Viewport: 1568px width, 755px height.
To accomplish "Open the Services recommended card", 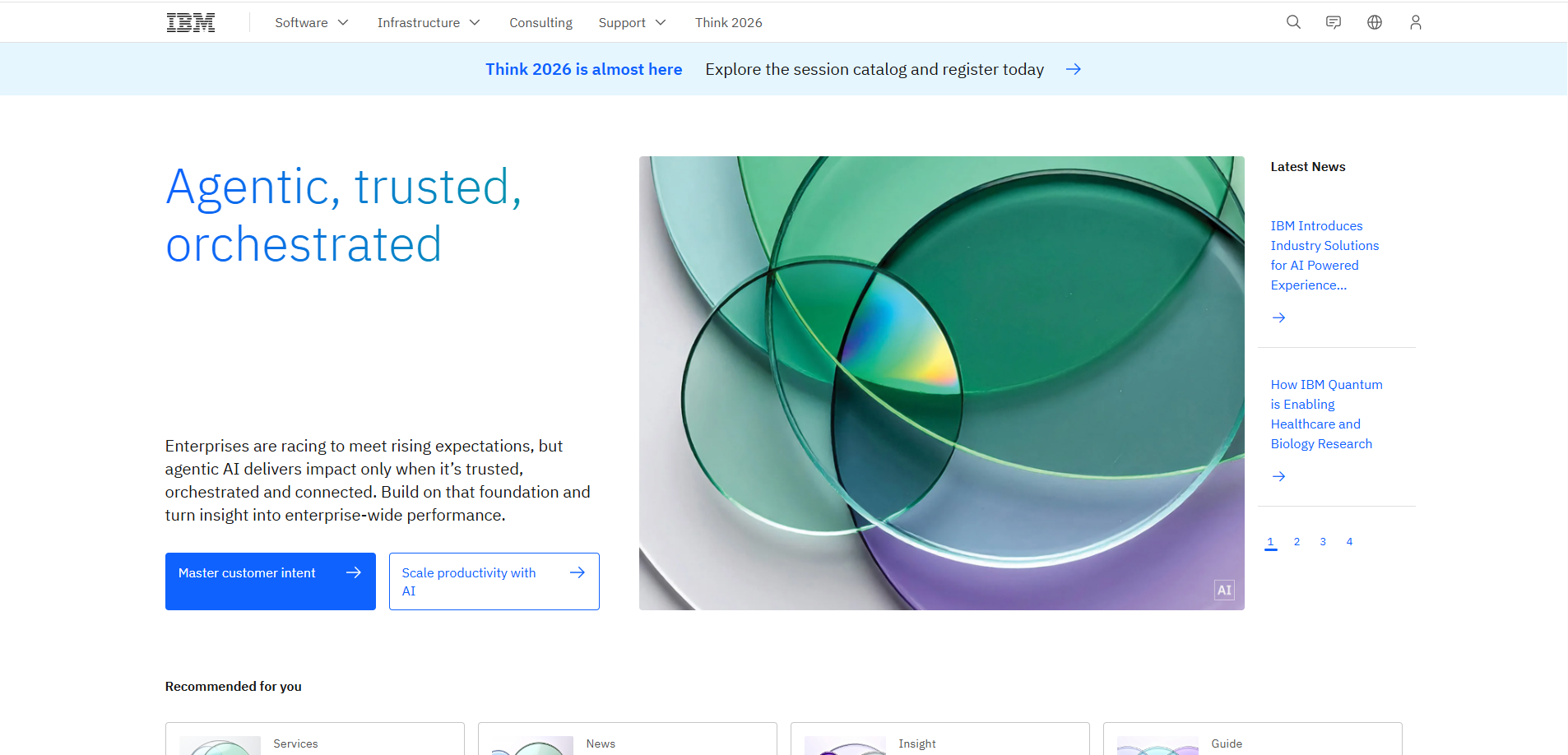I will pyautogui.click(x=315, y=739).
